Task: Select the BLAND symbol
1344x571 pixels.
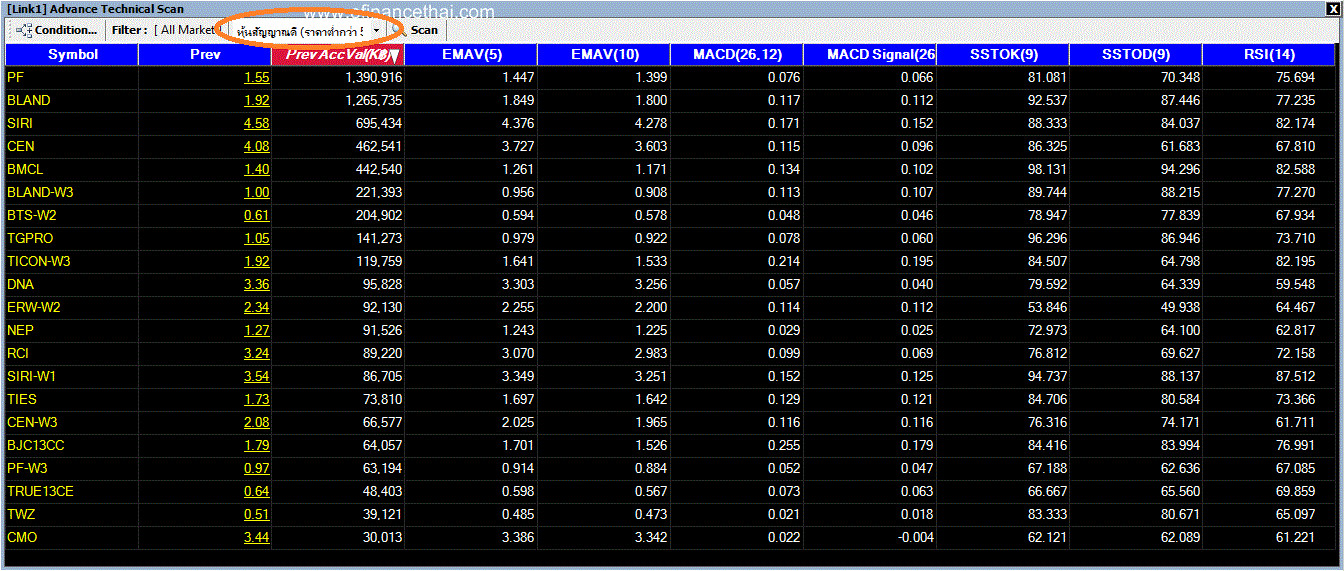Action: click(28, 100)
